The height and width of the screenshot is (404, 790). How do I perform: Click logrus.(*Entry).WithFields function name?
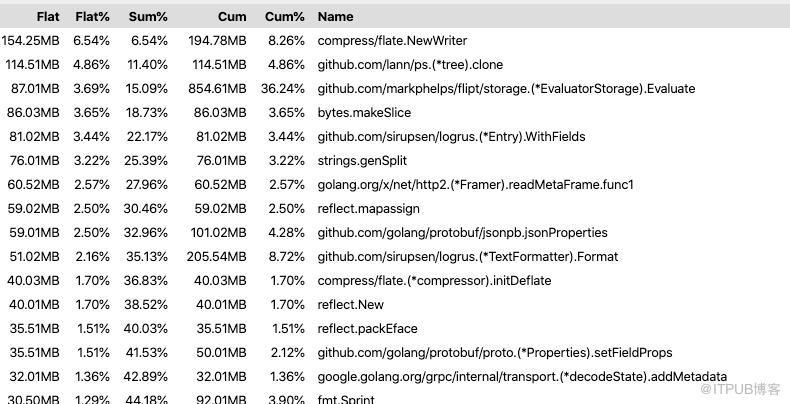tap(451, 137)
